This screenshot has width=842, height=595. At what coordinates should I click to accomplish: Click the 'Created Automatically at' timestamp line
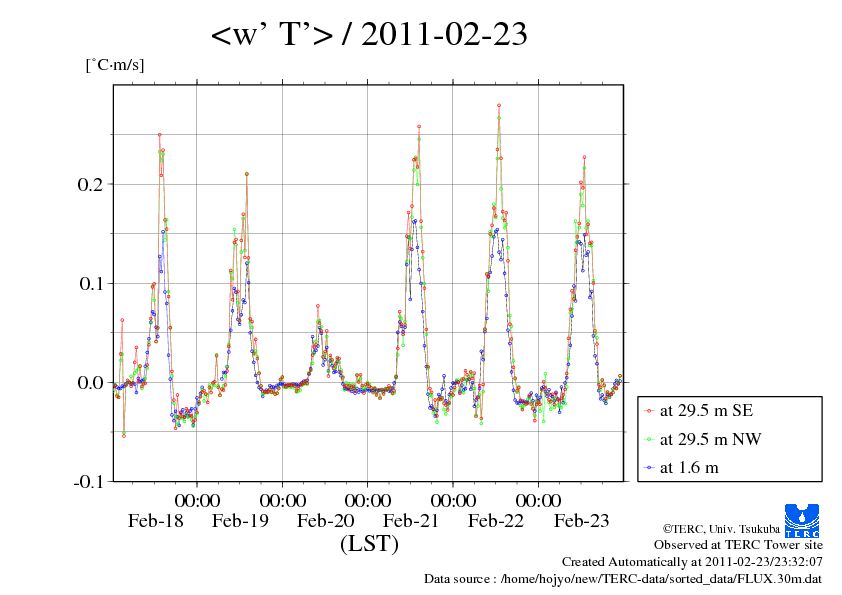(x=692, y=562)
